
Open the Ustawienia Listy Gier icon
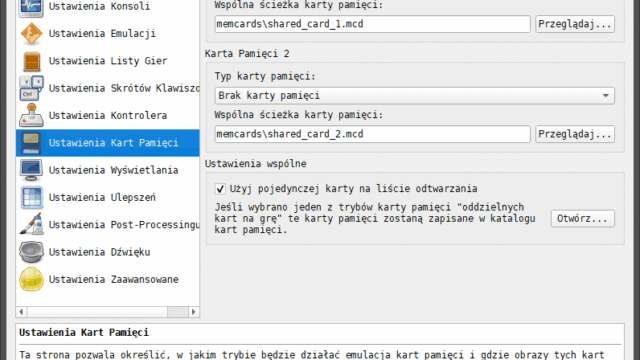(31, 61)
